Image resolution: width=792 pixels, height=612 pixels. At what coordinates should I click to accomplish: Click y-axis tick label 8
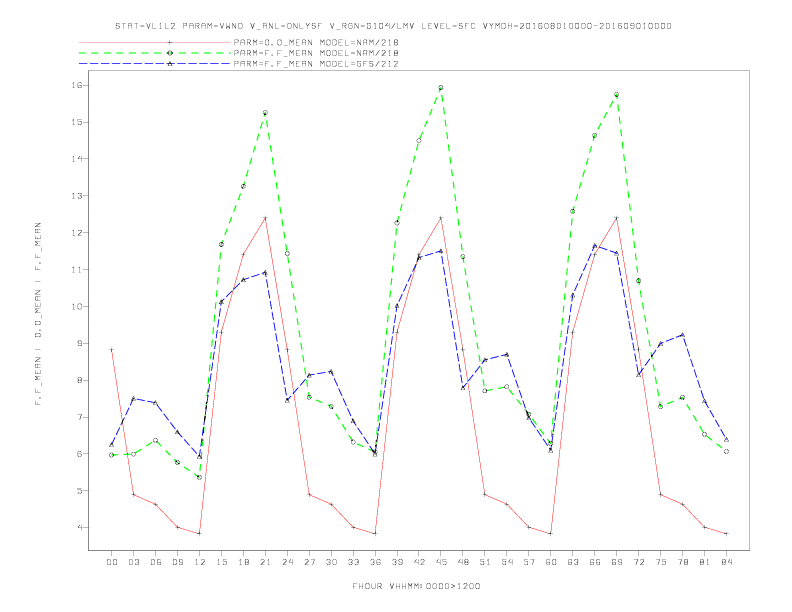(x=79, y=380)
